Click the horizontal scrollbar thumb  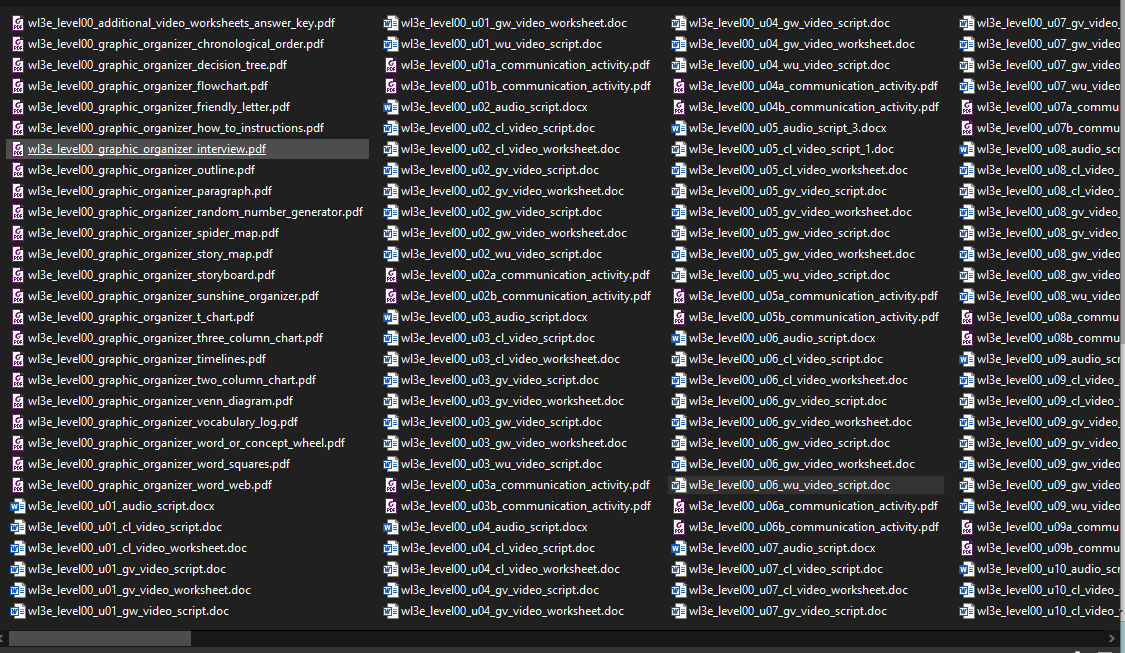[99, 638]
